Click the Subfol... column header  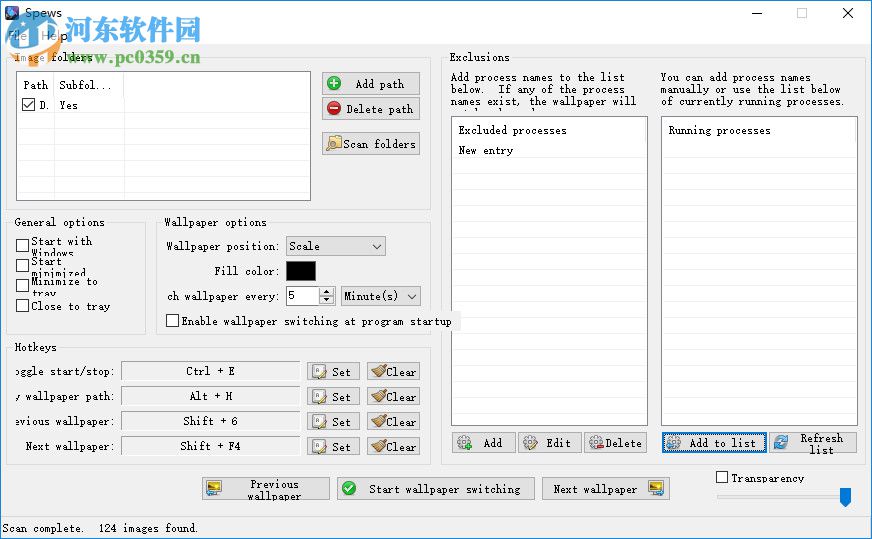tap(89, 85)
